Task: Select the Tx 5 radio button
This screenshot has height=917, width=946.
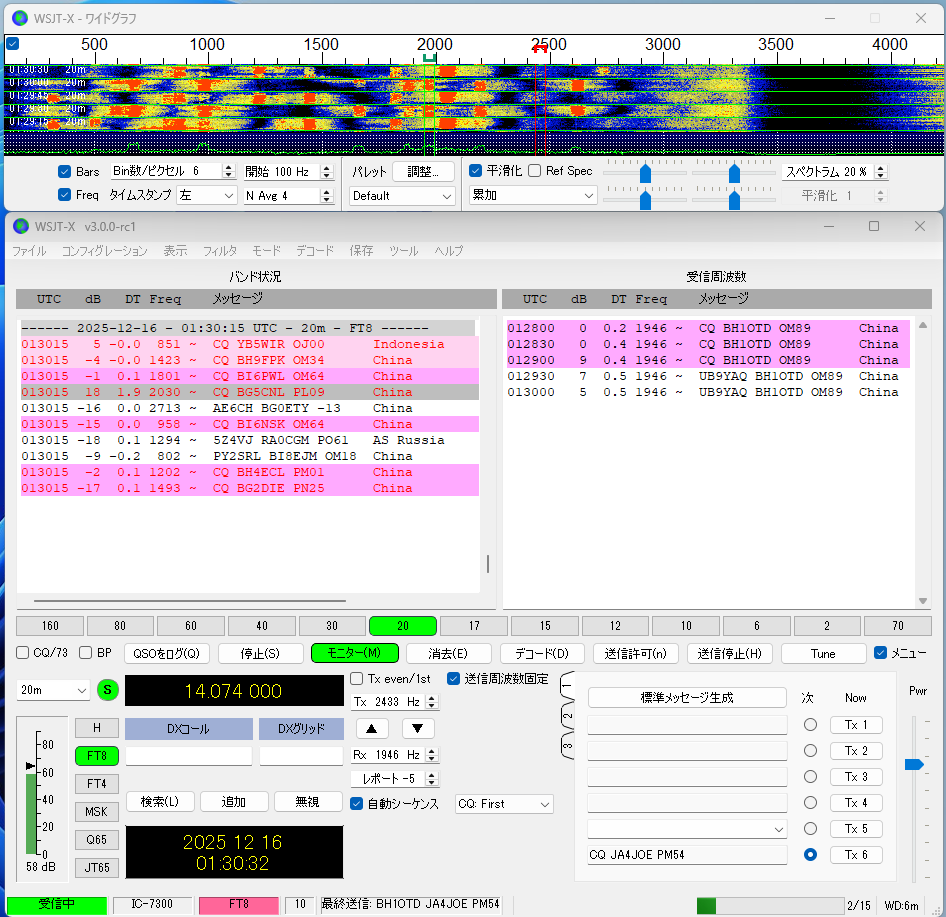Action: (x=810, y=829)
